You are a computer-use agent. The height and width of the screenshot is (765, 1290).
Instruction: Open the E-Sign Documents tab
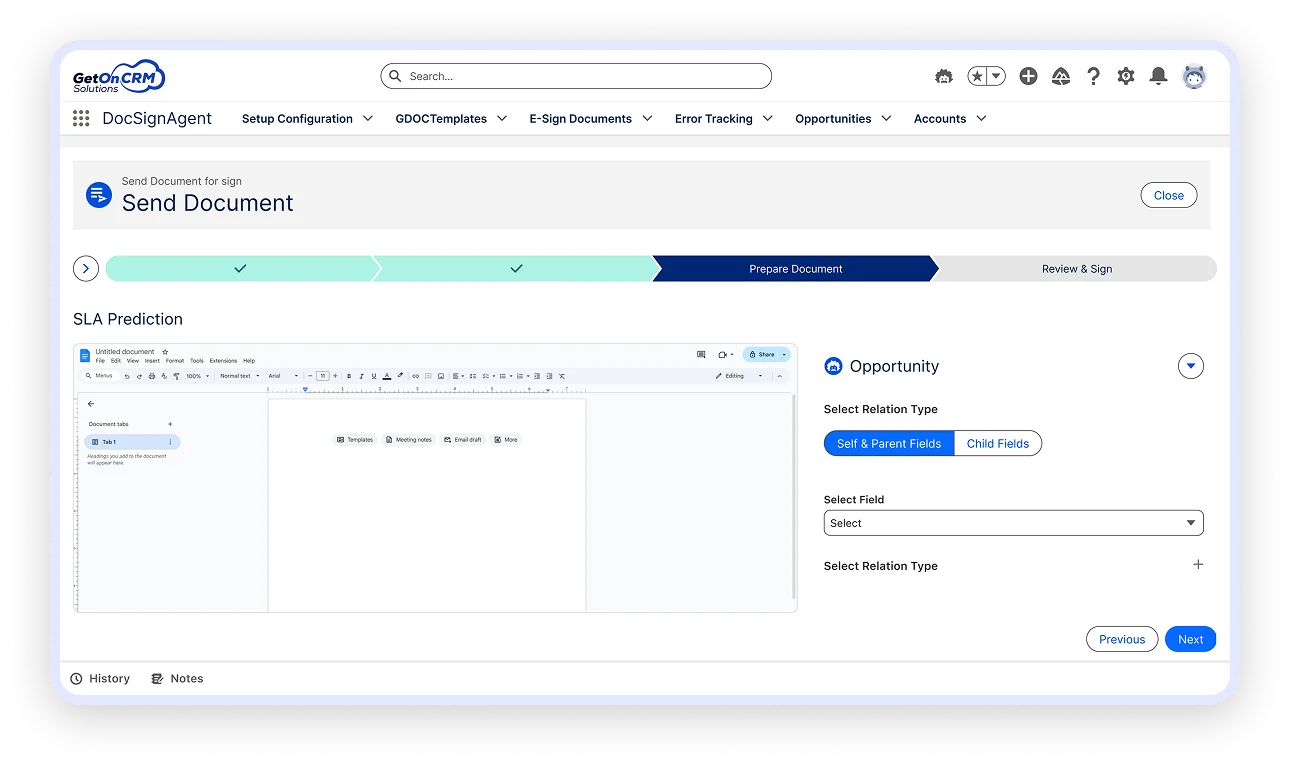[x=580, y=118]
